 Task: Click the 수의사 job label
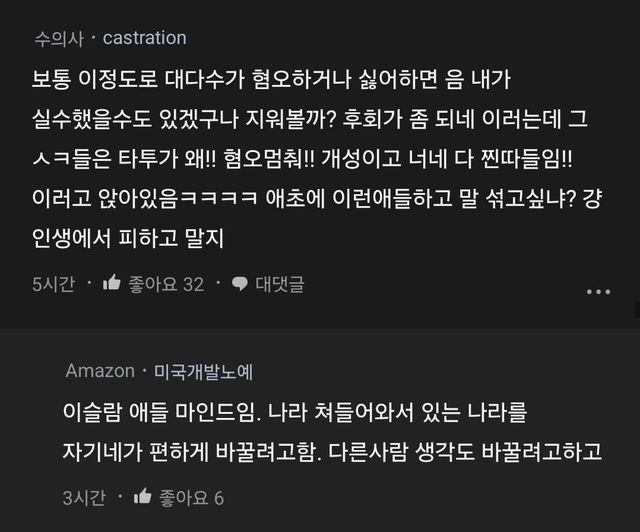click(x=59, y=38)
